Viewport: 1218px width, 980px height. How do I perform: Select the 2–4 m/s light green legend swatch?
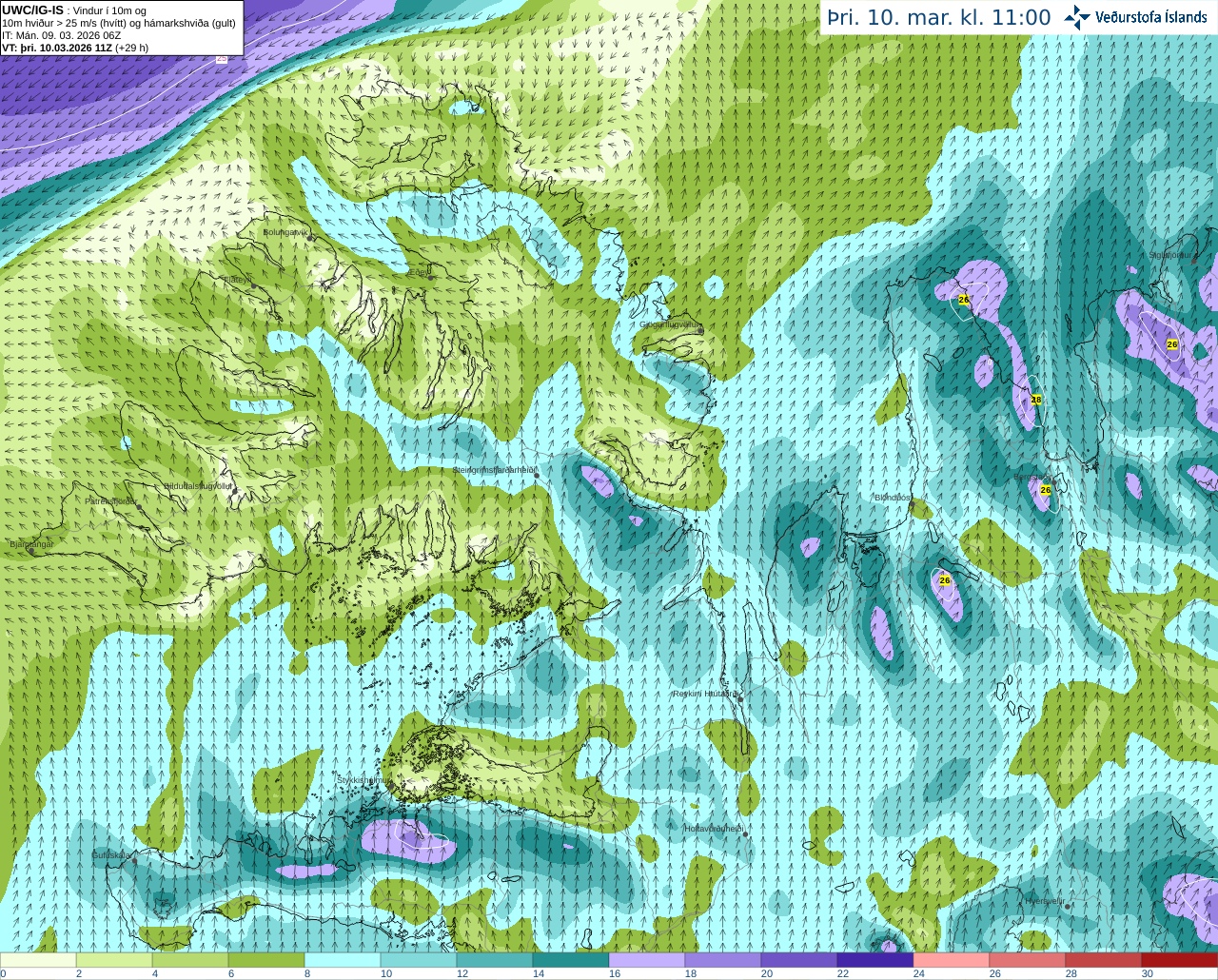pyautogui.click(x=114, y=960)
